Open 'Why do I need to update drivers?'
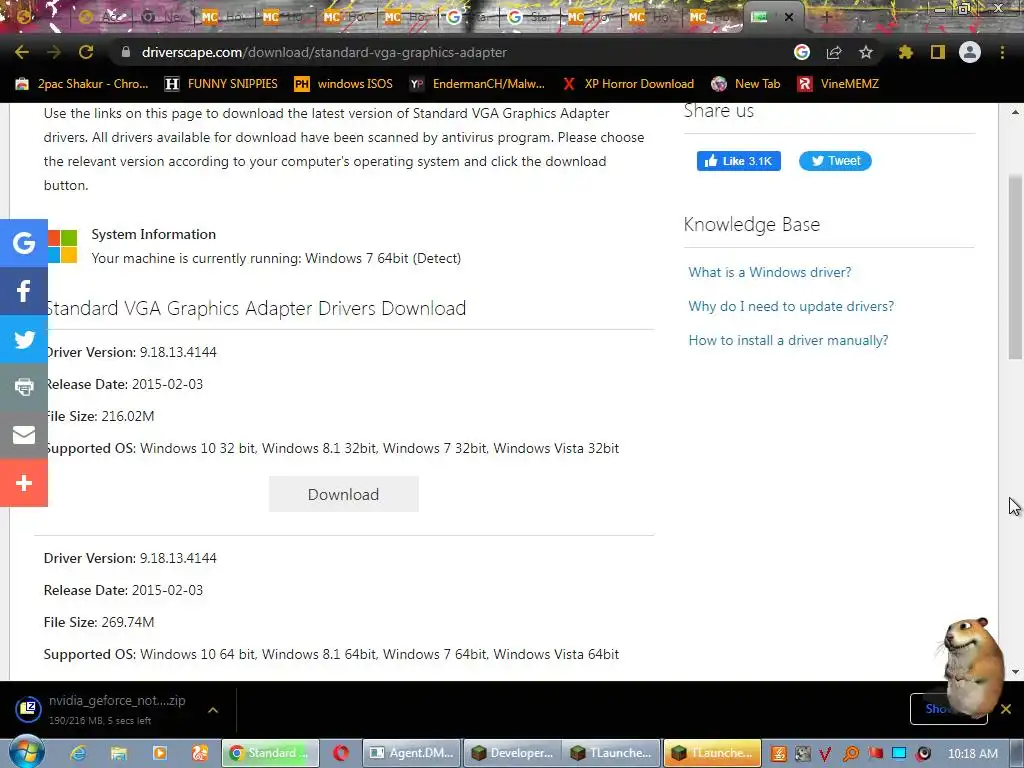This screenshot has width=1024, height=768. pos(791,306)
